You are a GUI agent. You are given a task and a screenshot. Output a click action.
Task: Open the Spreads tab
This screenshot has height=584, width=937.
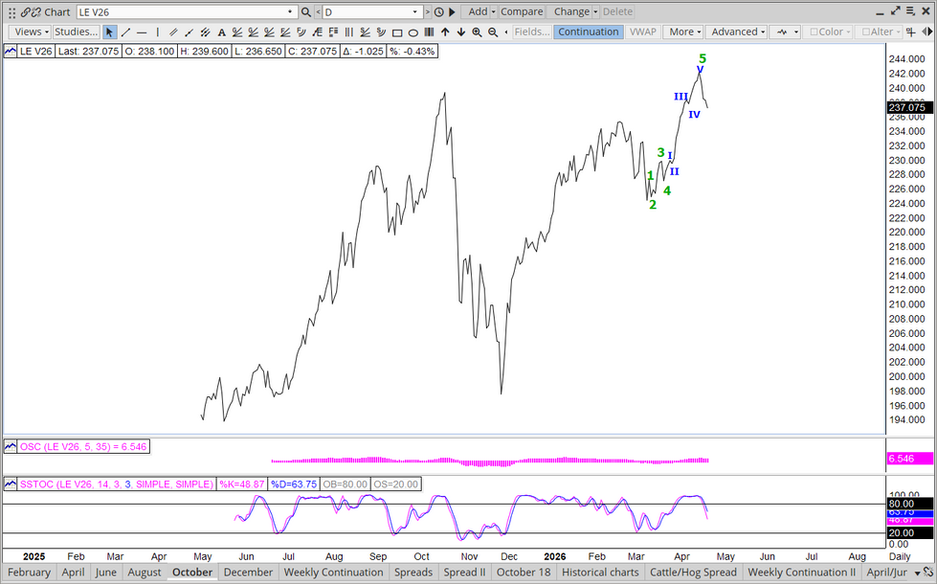(x=413, y=573)
